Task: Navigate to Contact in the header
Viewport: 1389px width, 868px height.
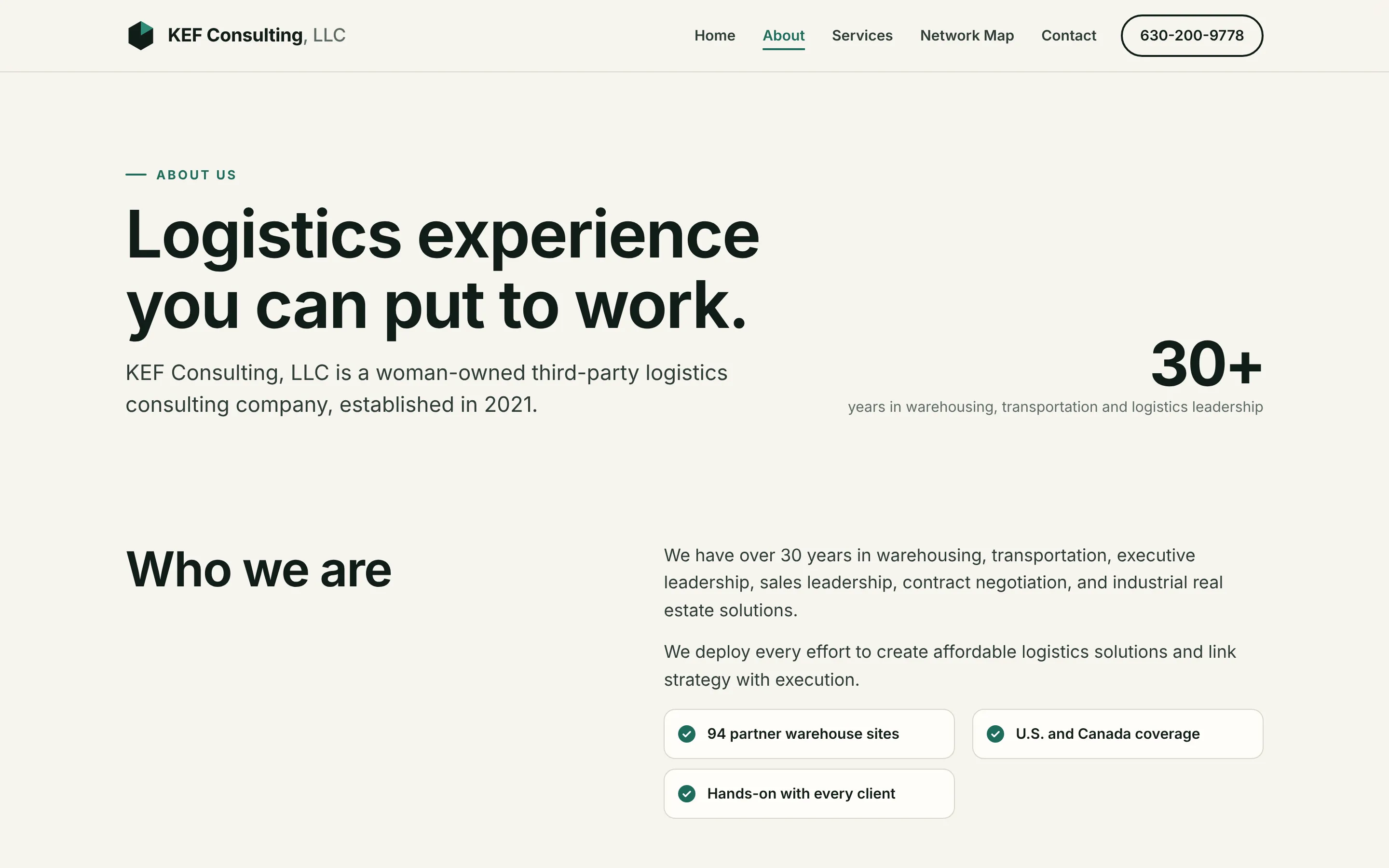Action: point(1069,36)
